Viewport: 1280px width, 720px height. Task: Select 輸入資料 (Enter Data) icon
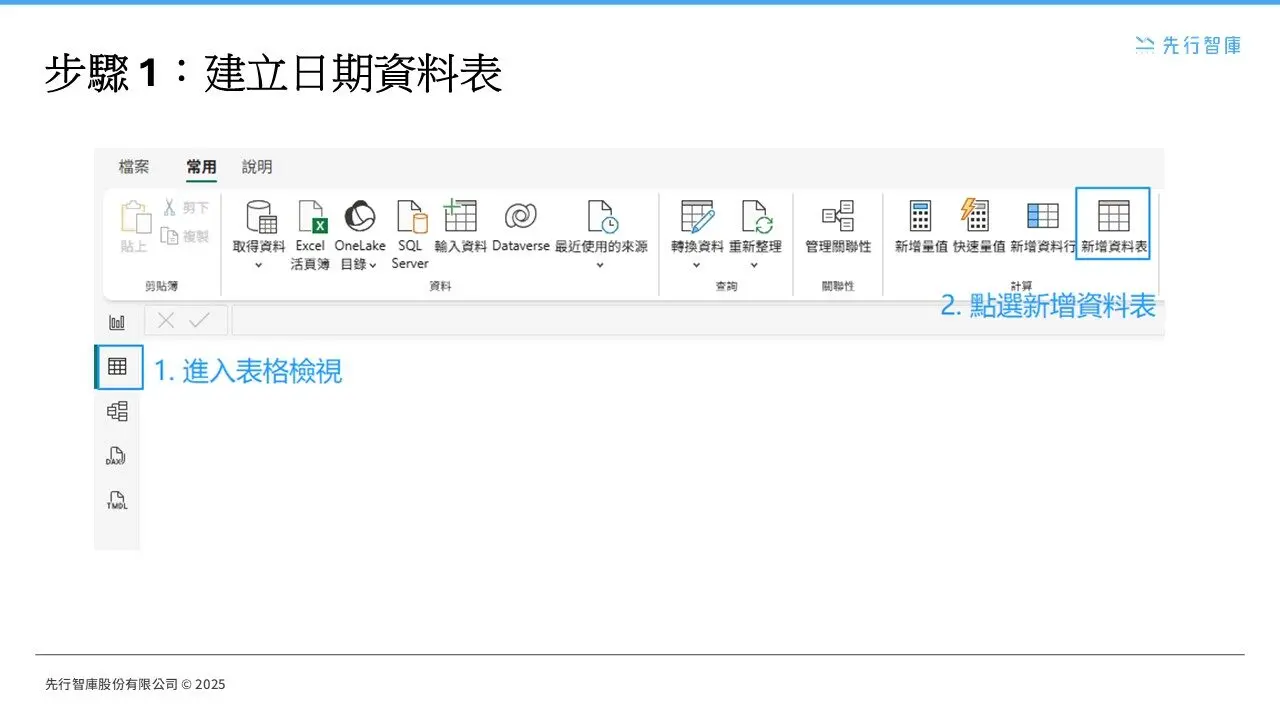(x=460, y=216)
